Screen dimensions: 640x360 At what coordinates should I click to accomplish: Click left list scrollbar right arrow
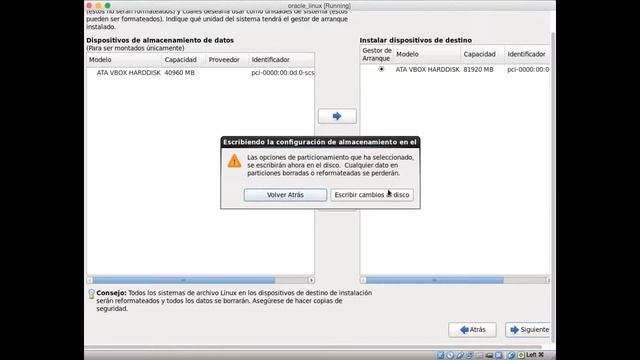pyautogui.click(x=311, y=280)
